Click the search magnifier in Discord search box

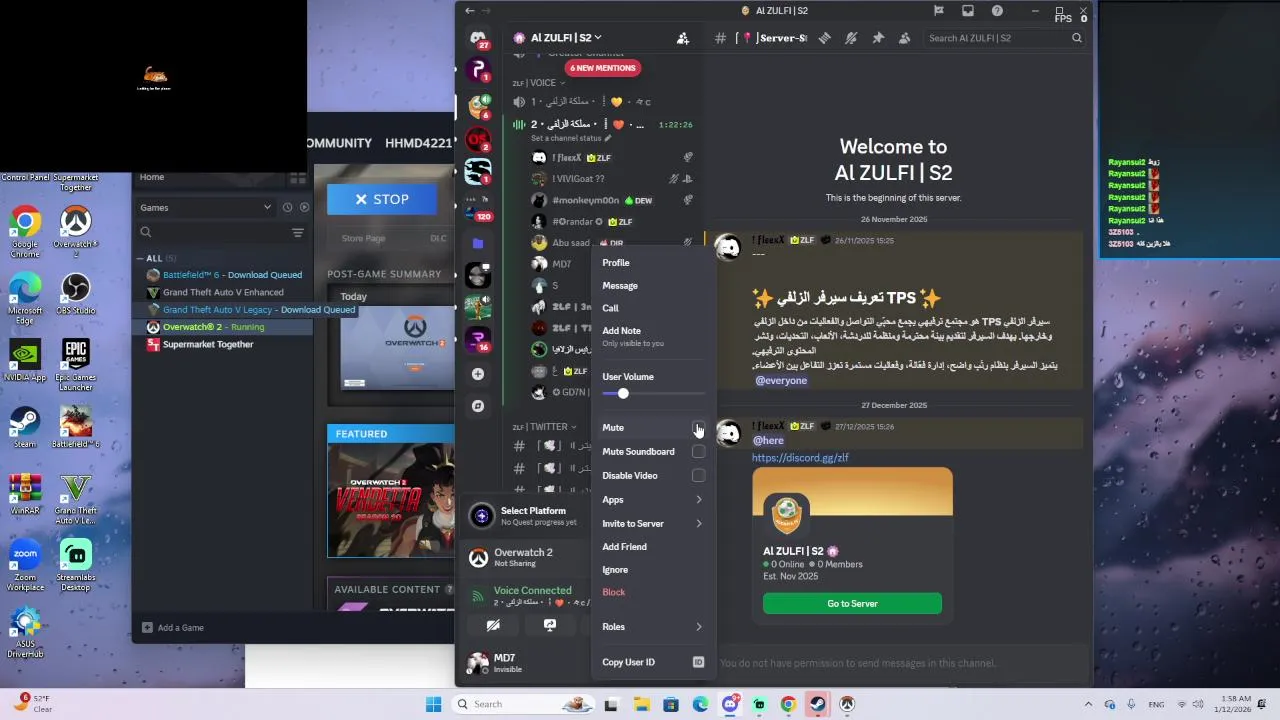[1077, 38]
